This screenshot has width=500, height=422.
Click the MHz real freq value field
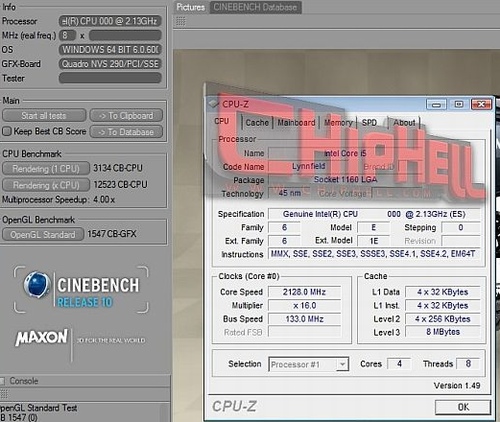67,35
